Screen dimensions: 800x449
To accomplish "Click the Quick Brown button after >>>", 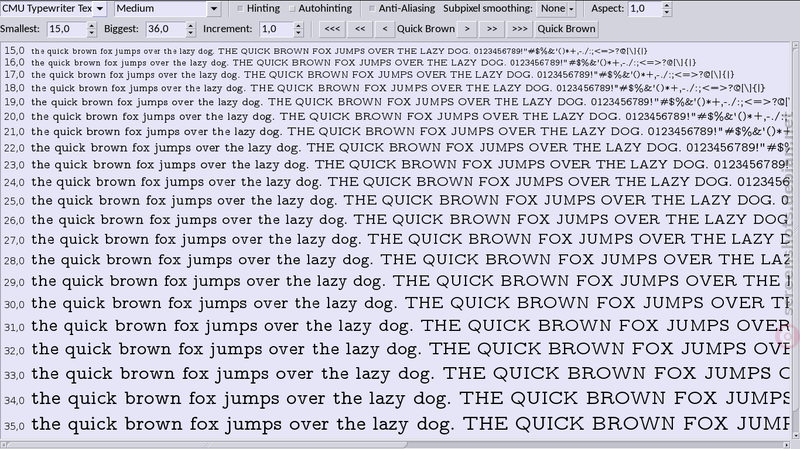I will pyautogui.click(x=566, y=29).
